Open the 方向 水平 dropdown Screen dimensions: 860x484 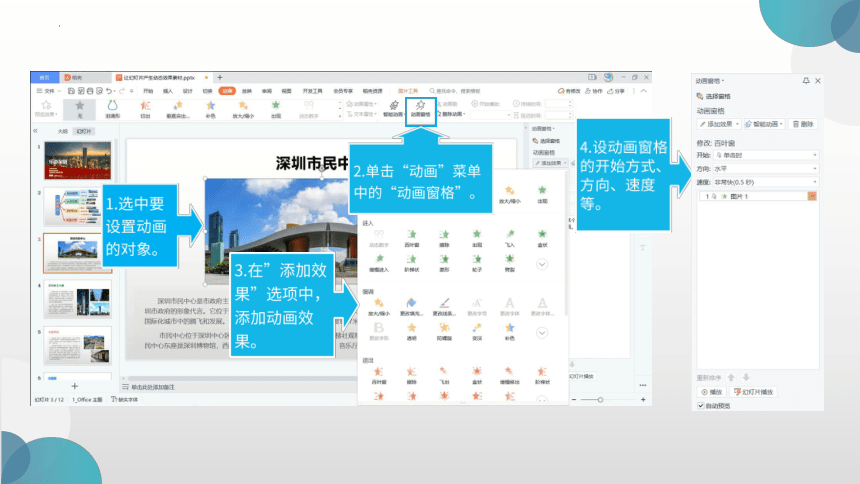coord(766,168)
